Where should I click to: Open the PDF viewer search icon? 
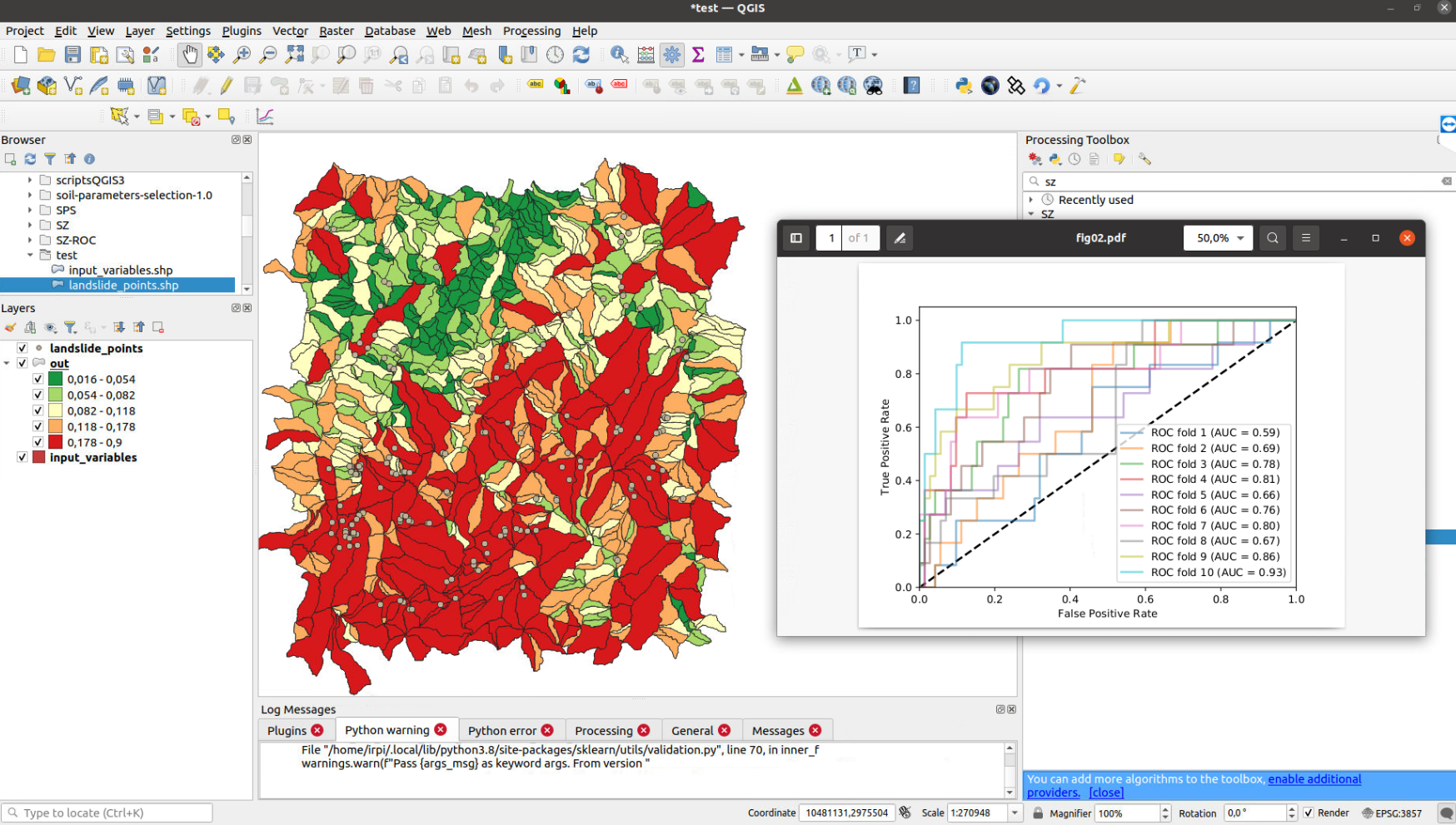1273,238
